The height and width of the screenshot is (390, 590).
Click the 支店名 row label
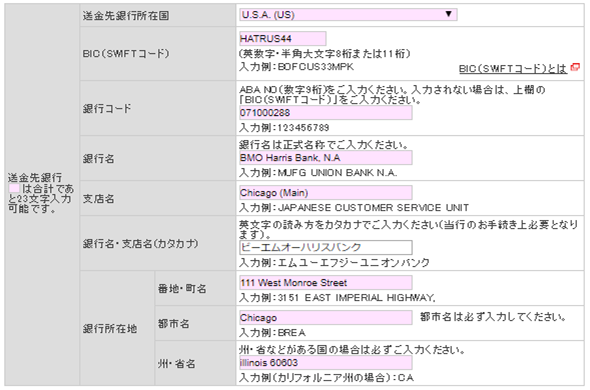pyautogui.click(x=98, y=198)
